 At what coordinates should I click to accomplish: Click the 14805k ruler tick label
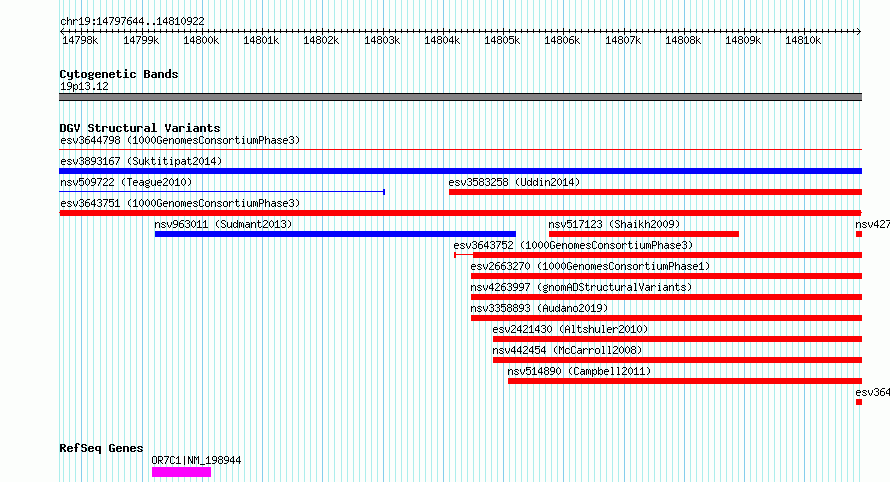point(502,41)
